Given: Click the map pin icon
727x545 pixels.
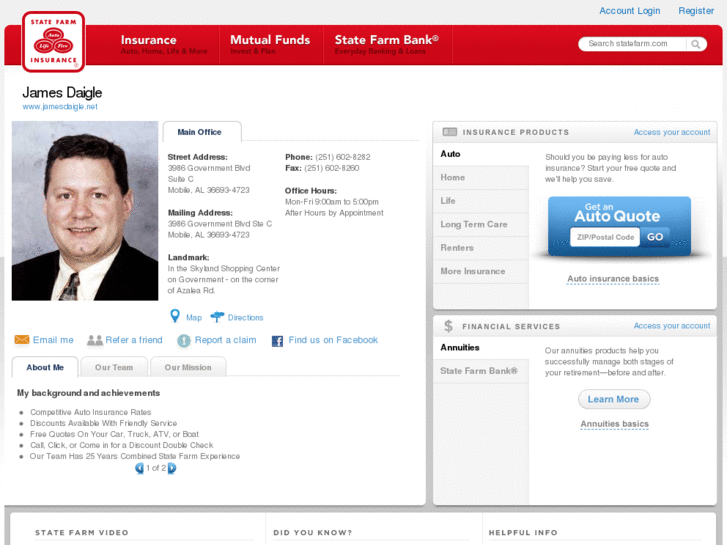Looking at the screenshot, I should pos(175,316).
